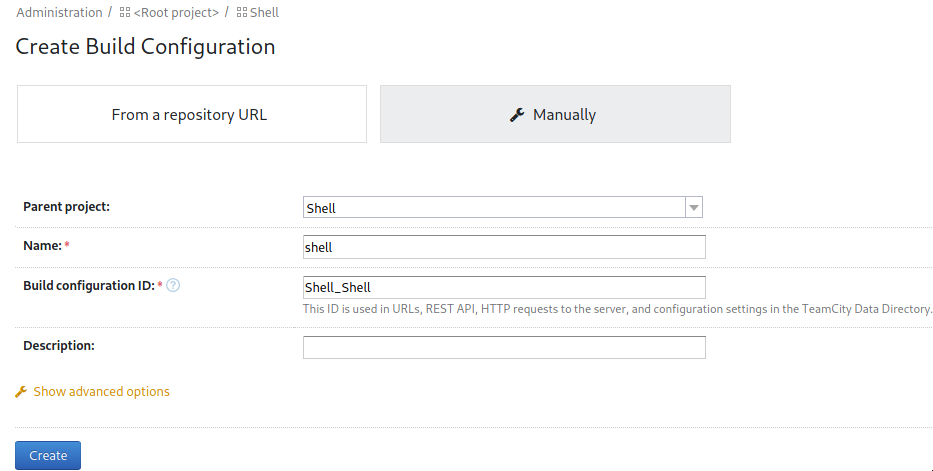This screenshot has height=471, width=933.
Task: Focus the Name field containing shell
Action: tap(504, 247)
